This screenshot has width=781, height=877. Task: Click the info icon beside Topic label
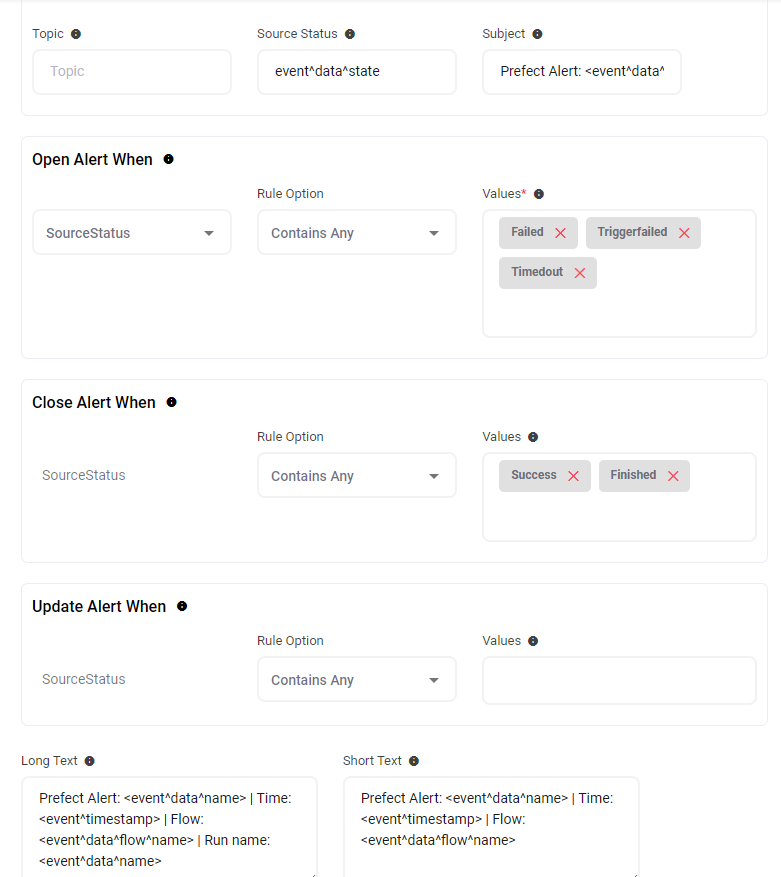click(76, 34)
